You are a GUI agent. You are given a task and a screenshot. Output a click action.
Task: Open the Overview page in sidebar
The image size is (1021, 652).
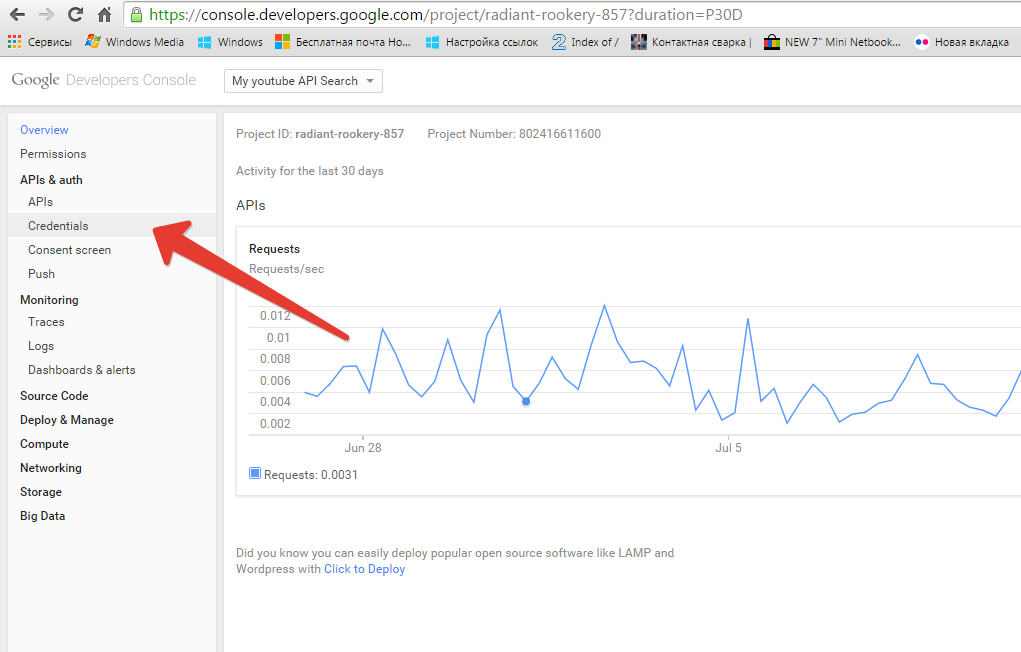coord(44,130)
